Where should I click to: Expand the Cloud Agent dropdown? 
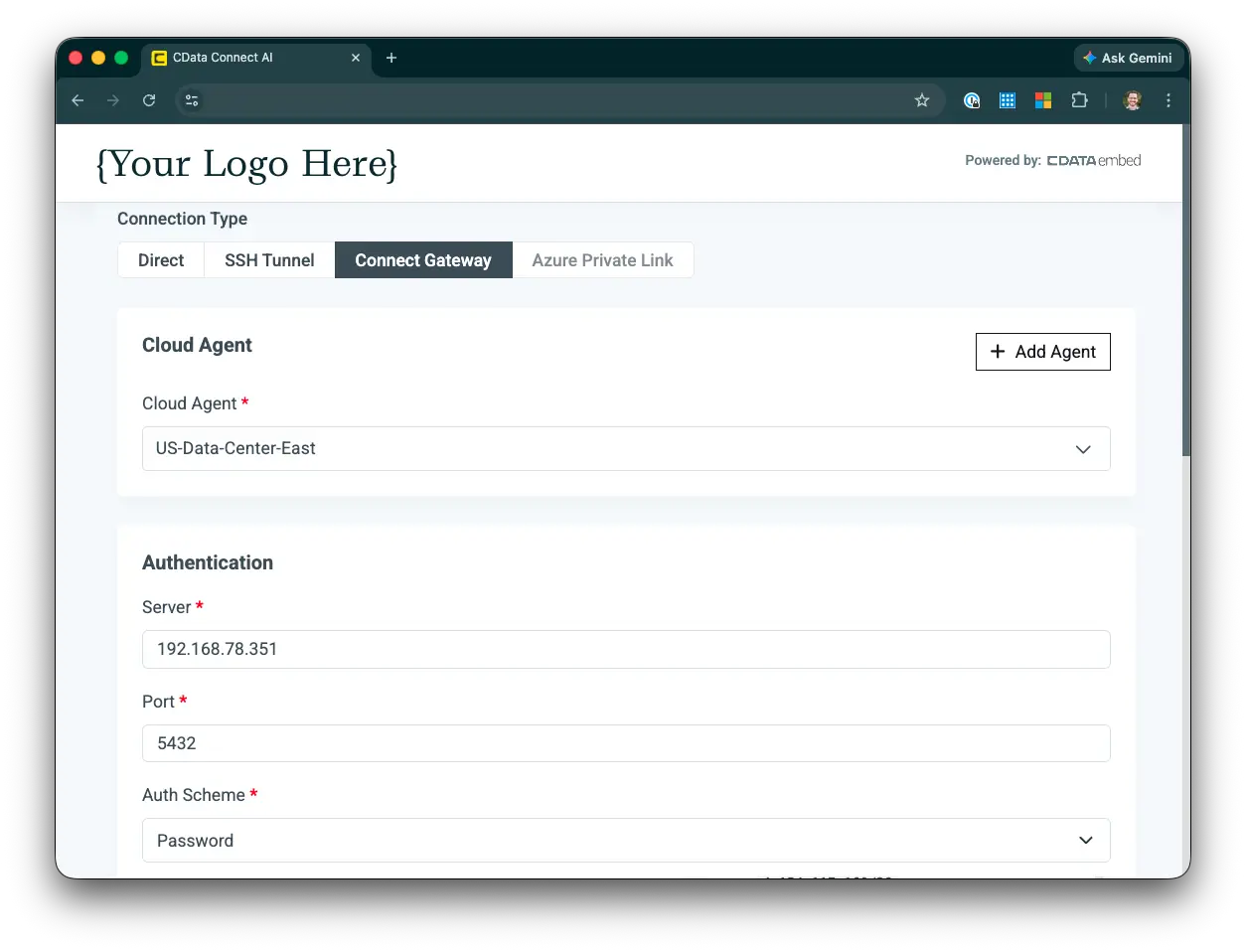click(x=626, y=449)
